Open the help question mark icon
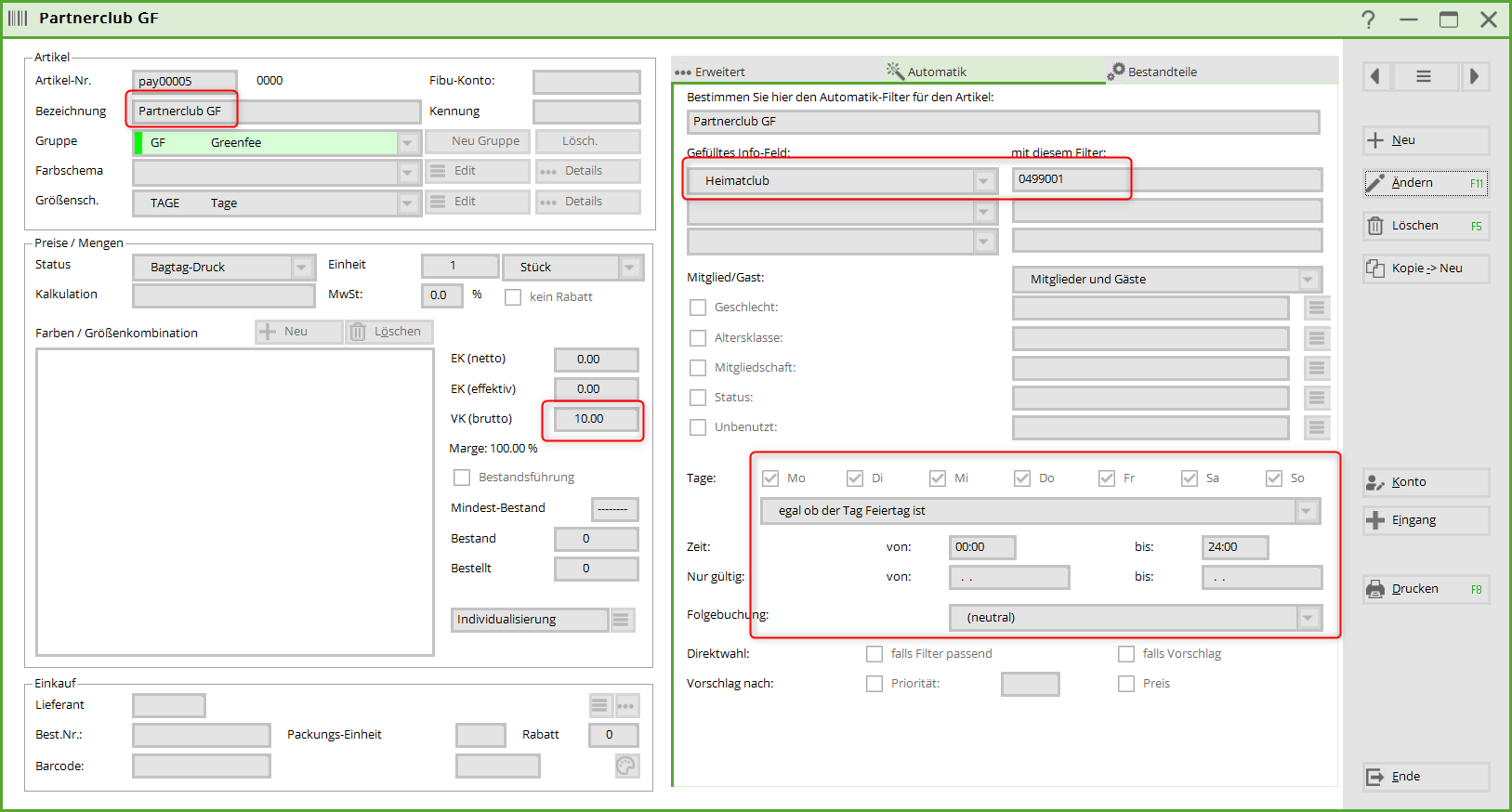 coord(1368,20)
